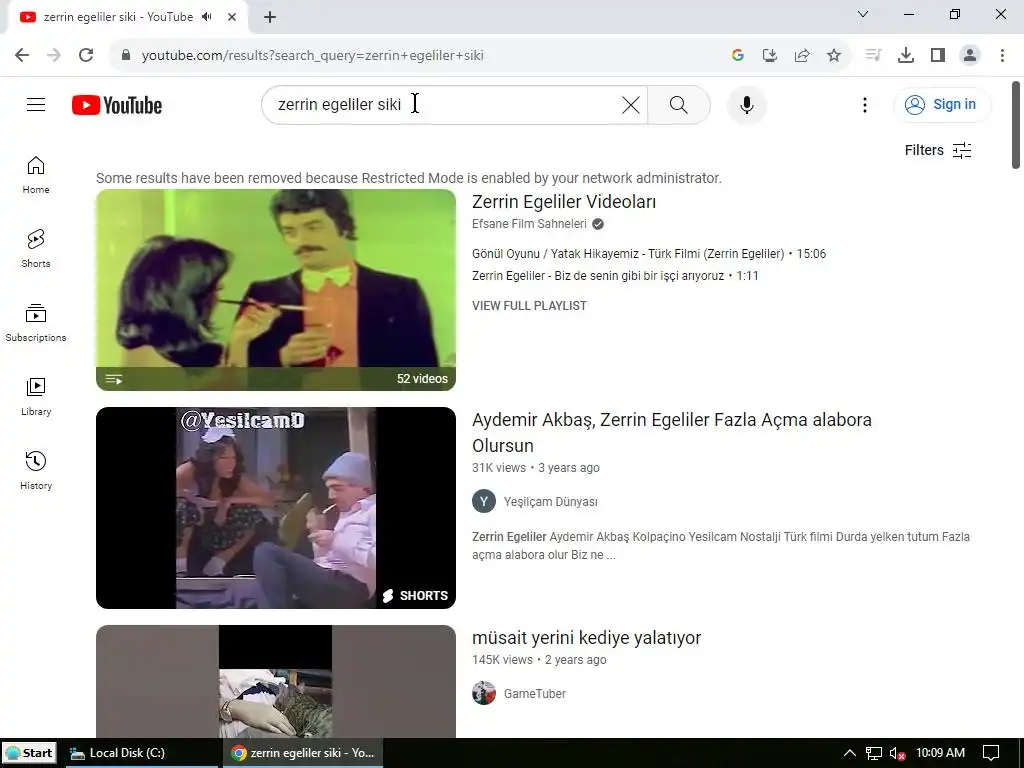Bookmark this page with star icon
1024x768 pixels.
point(834,55)
